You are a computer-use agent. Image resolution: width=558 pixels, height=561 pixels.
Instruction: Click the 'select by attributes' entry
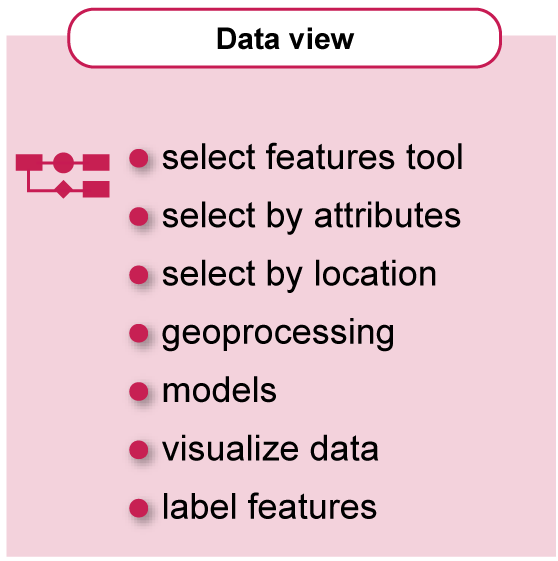click(311, 217)
